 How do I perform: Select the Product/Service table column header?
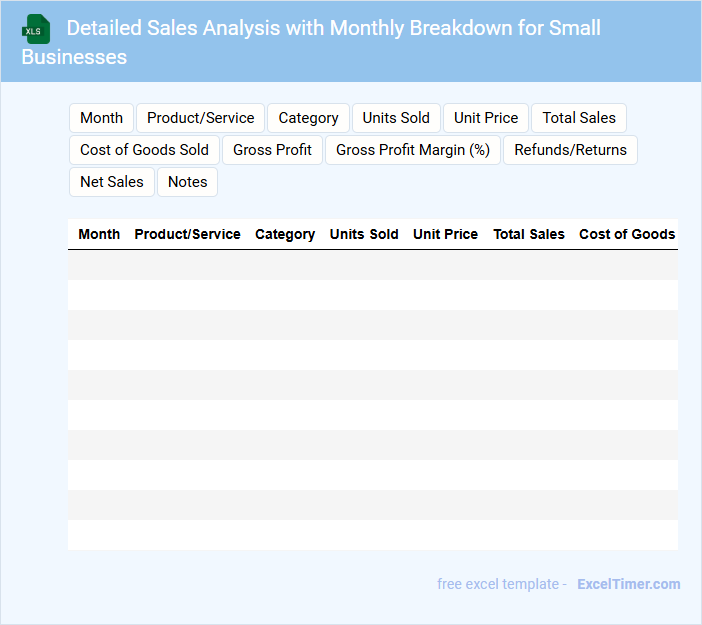[x=187, y=234]
